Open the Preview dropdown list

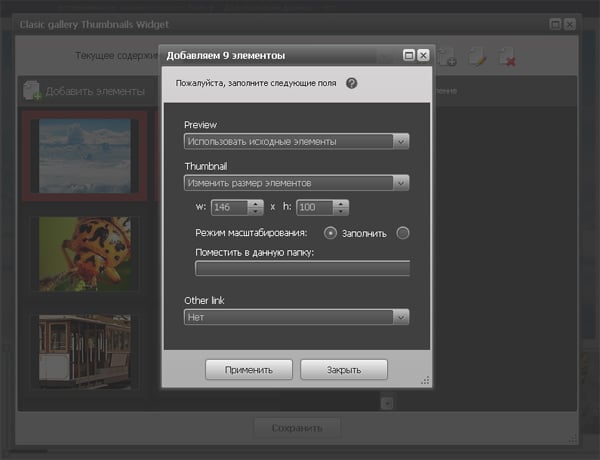pos(401,142)
